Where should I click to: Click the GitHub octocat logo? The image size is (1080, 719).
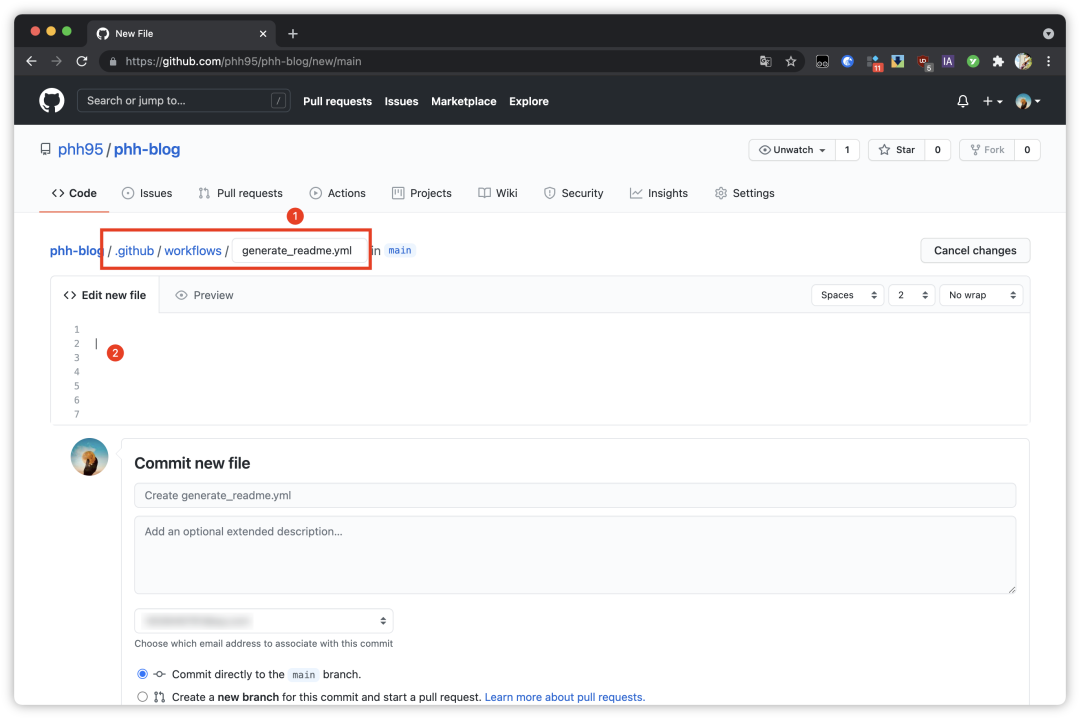coord(50,100)
